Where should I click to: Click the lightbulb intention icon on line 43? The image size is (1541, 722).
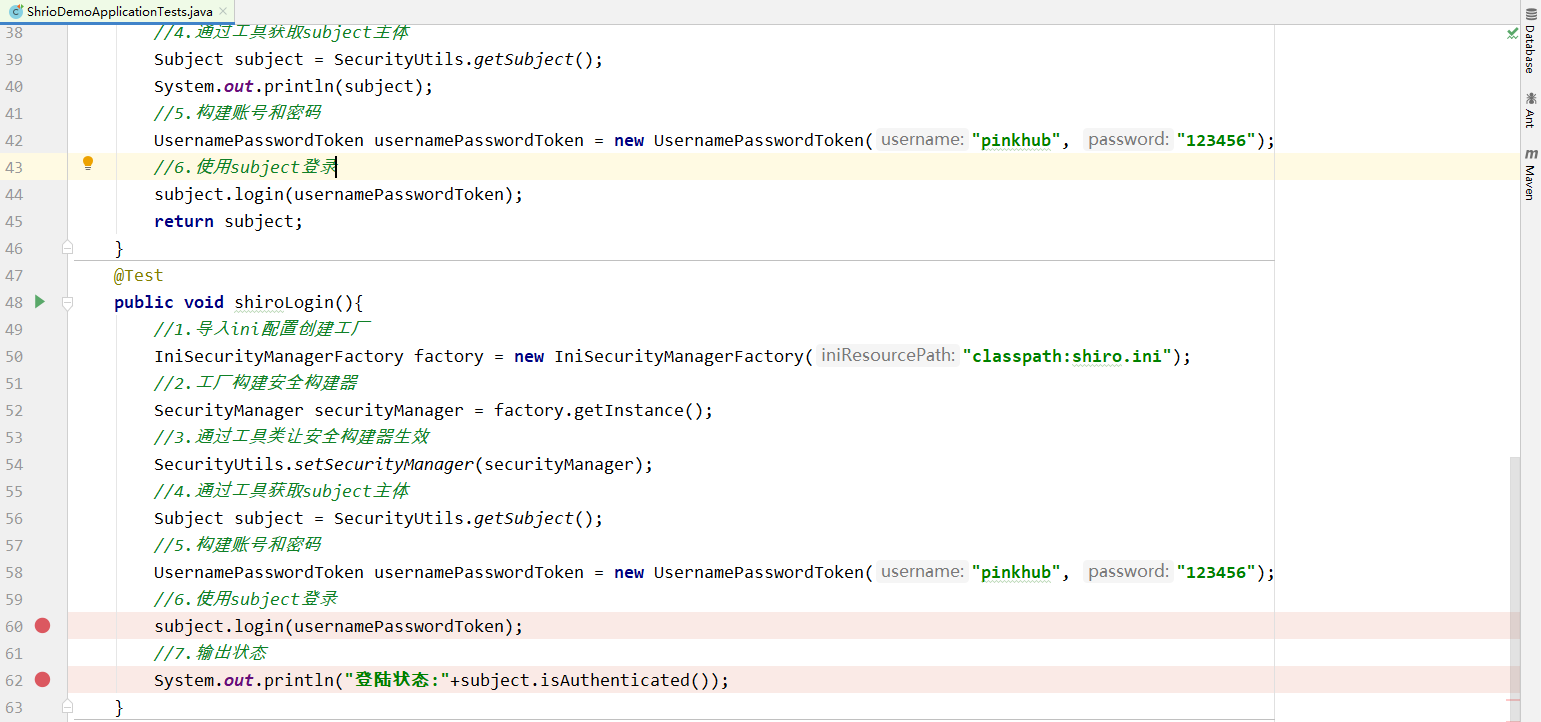[x=88, y=164]
